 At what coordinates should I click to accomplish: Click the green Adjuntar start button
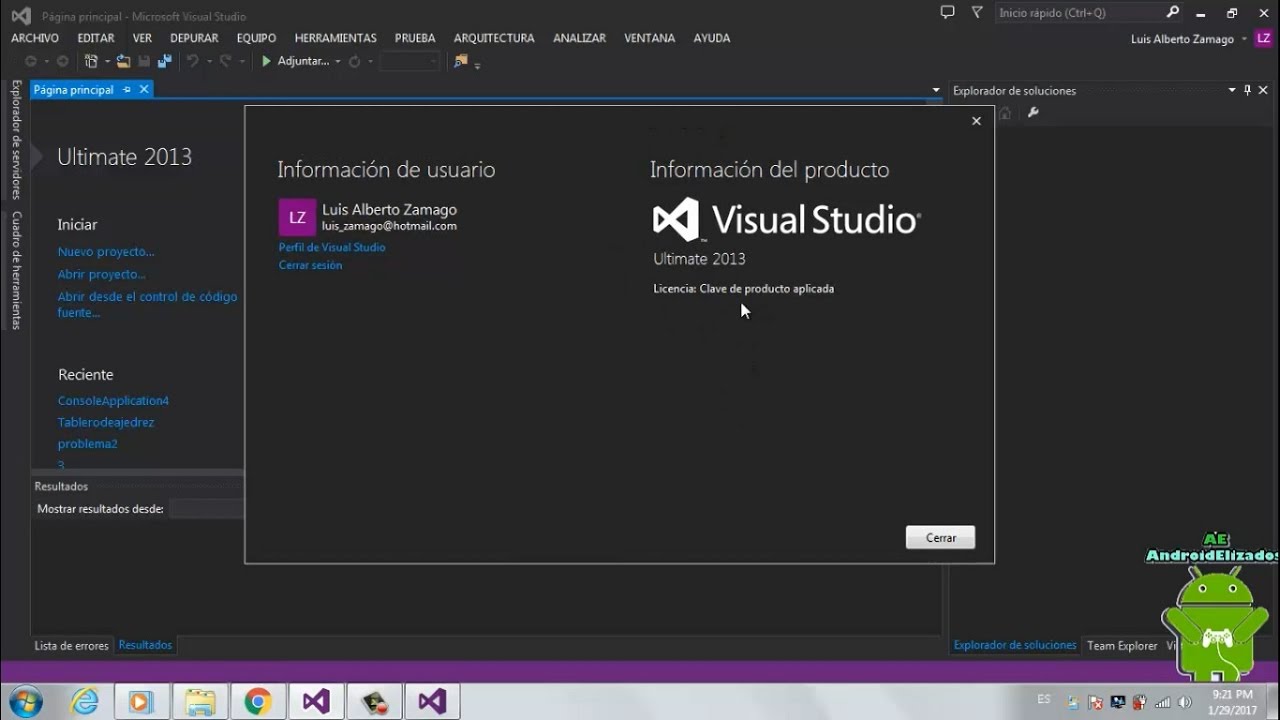pos(295,61)
